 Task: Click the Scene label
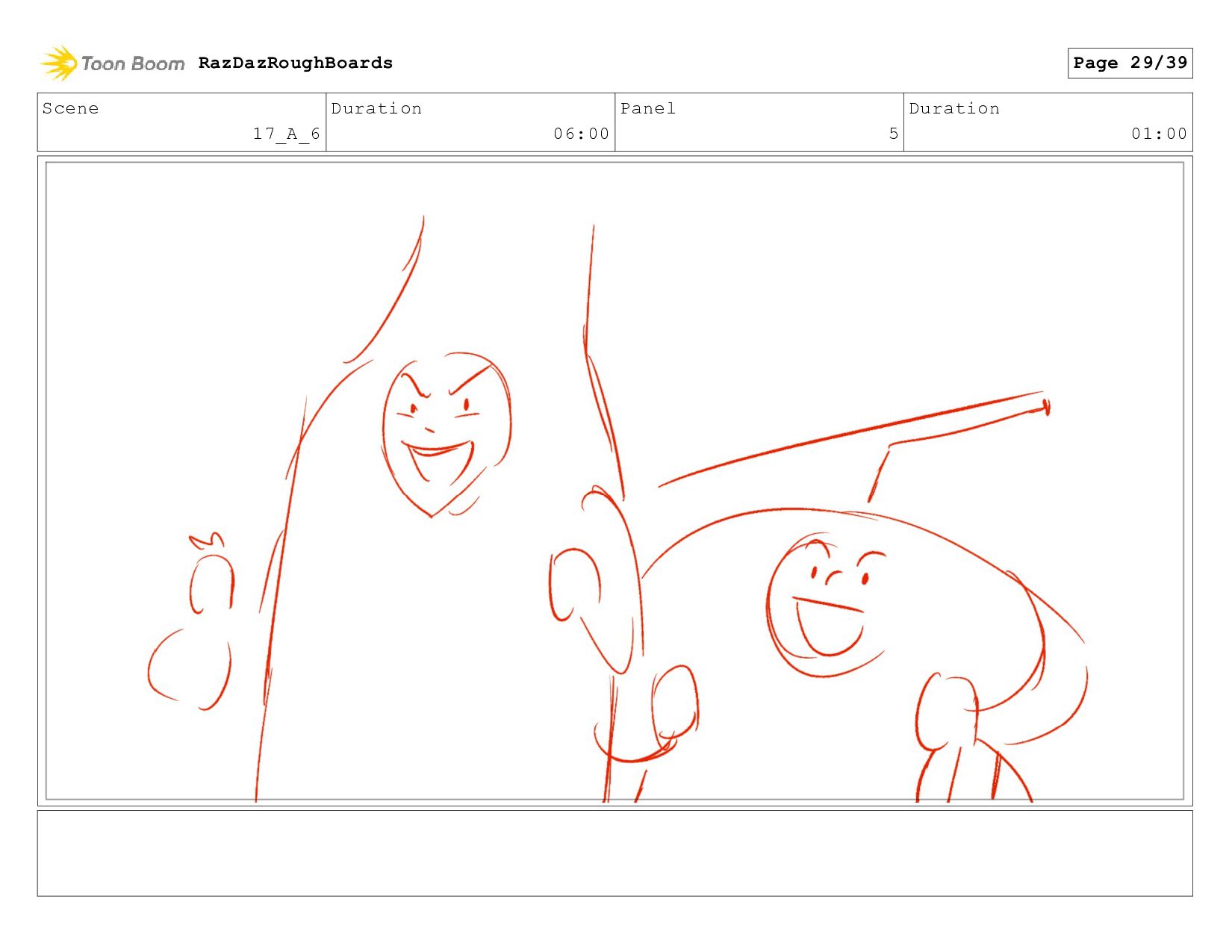(x=71, y=109)
